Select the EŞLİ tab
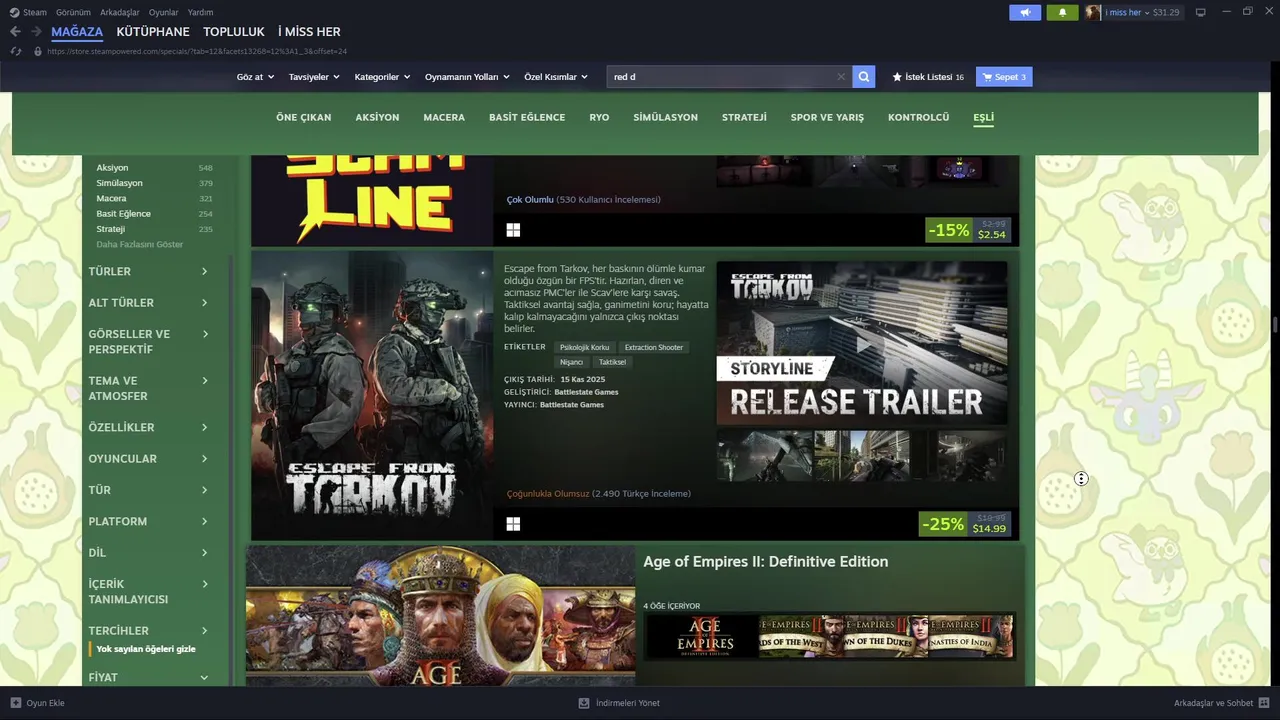1280x720 pixels. pyautogui.click(x=983, y=117)
